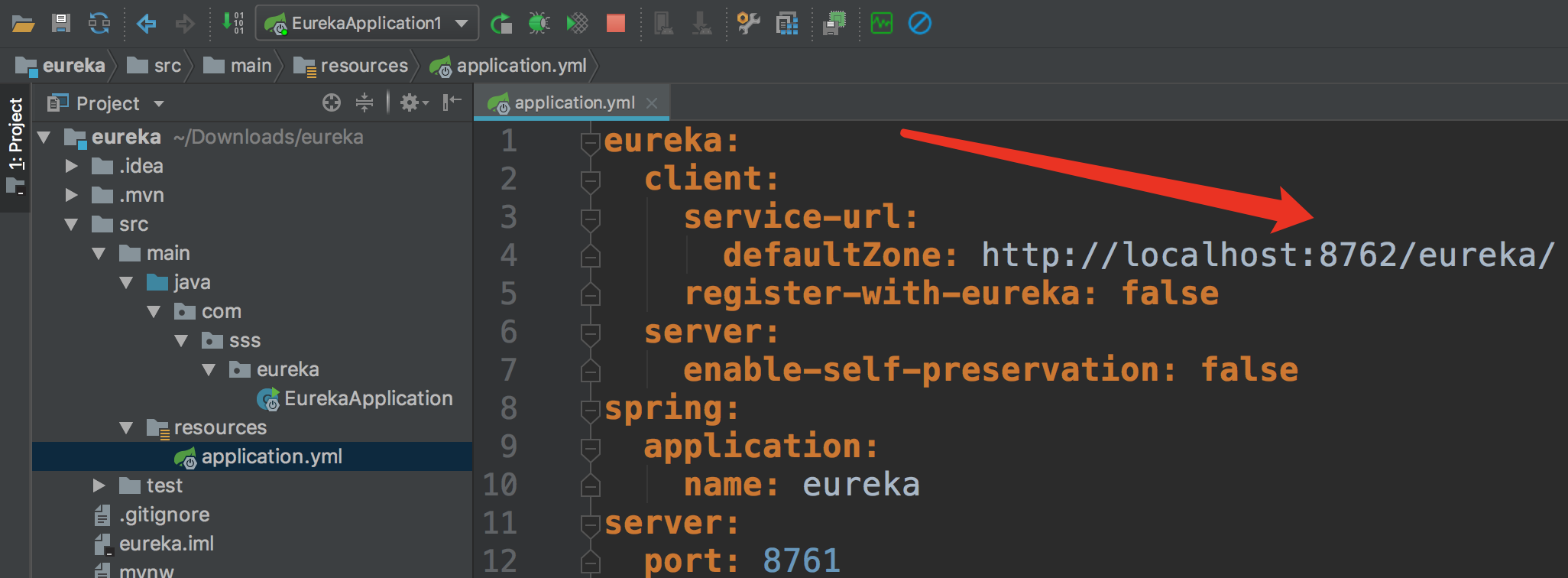Click application.yml in the breadcrumb bar

(508, 66)
